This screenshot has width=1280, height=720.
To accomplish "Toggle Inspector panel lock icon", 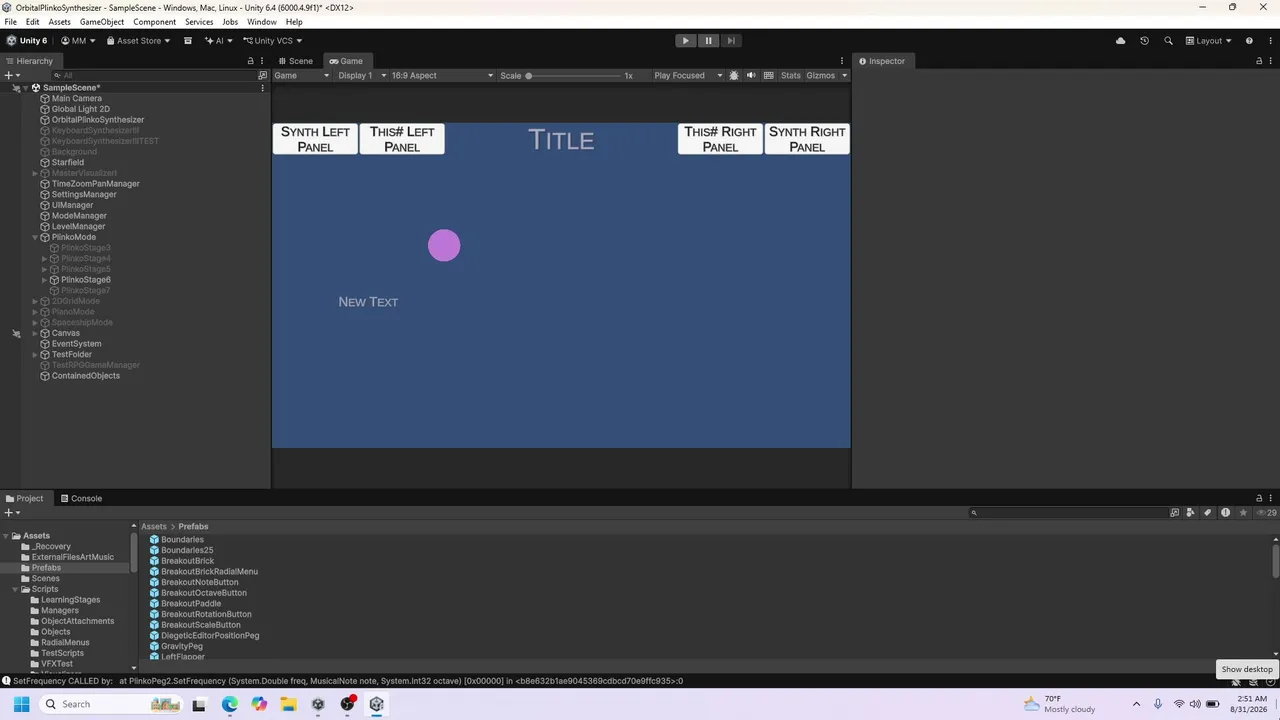I will click(x=1259, y=61).
